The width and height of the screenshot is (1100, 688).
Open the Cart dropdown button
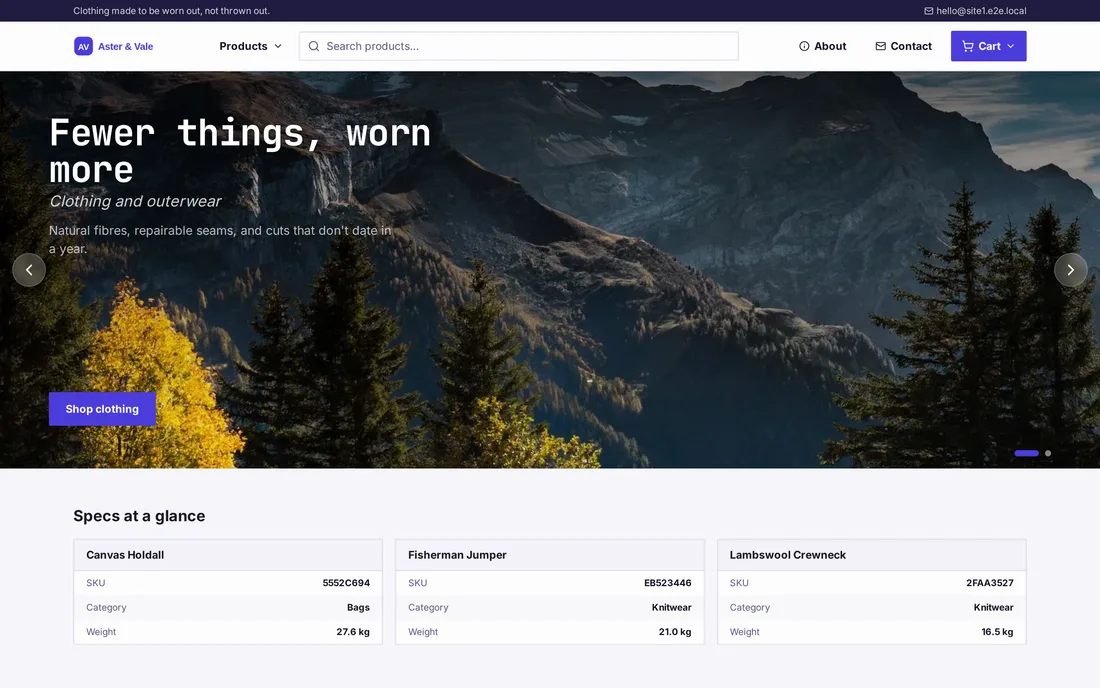point(988,46)
